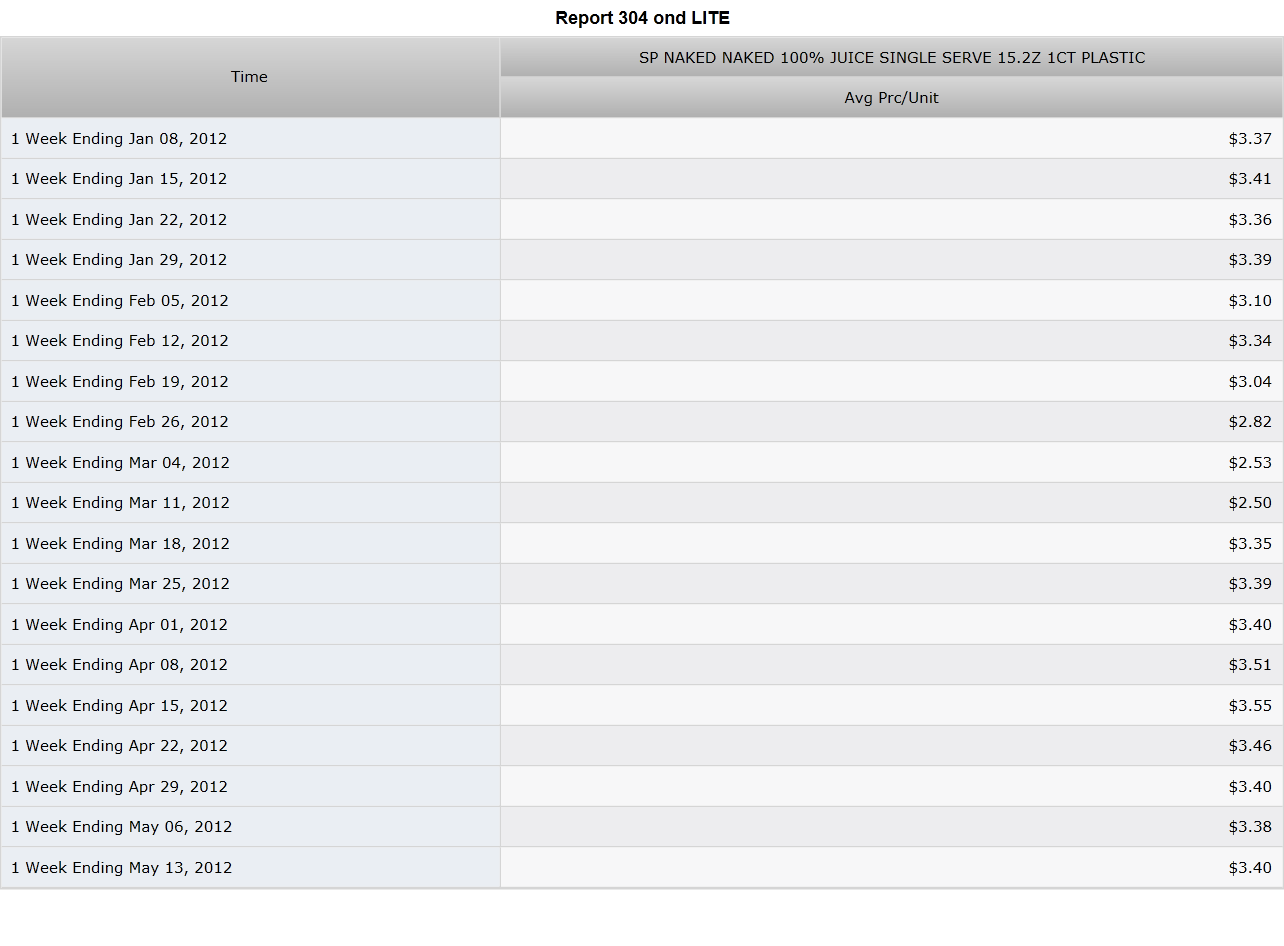Click the $3.36 price value
1284x946 pixels.
click(1250, 220)
